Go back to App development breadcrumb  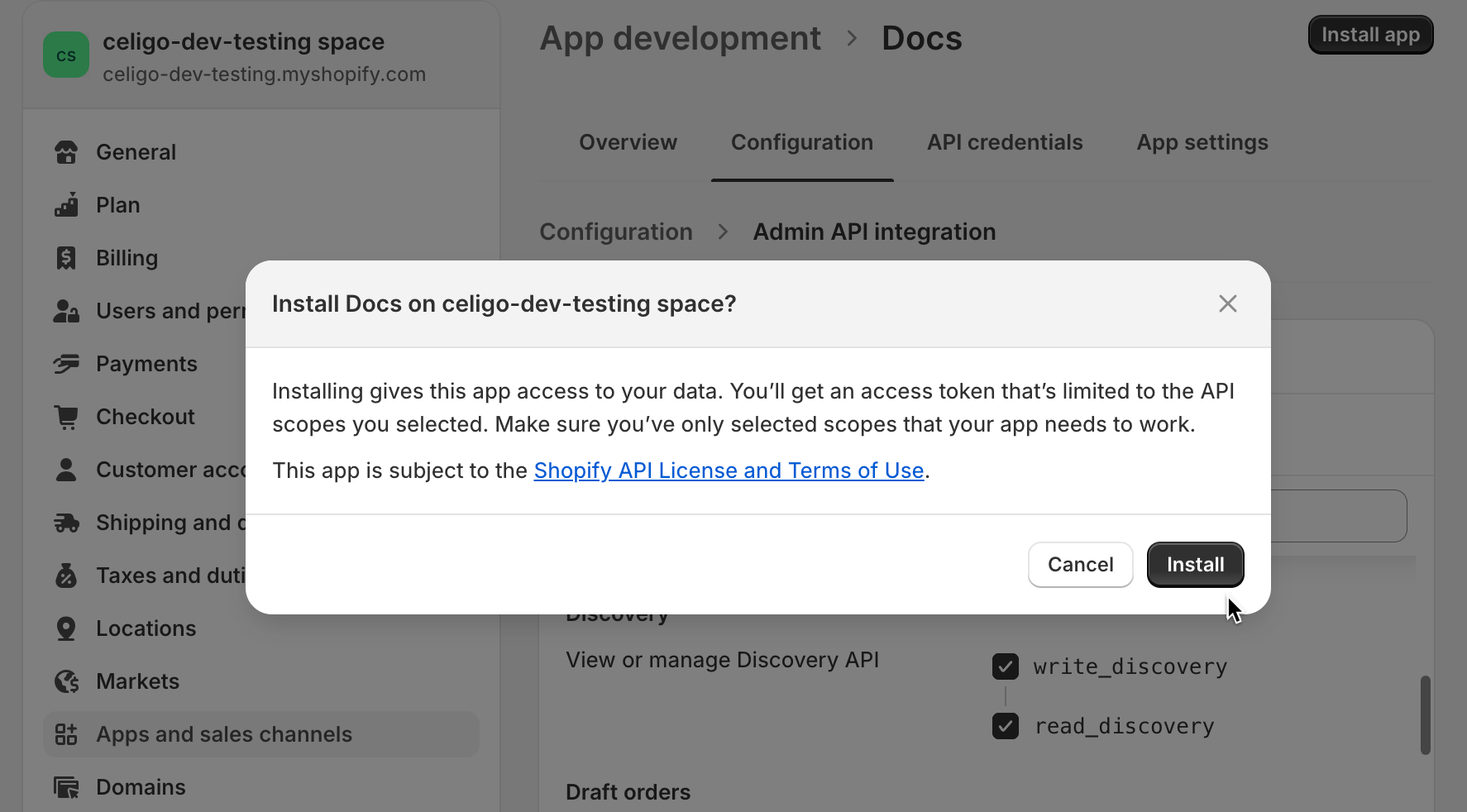coord(680,39)
